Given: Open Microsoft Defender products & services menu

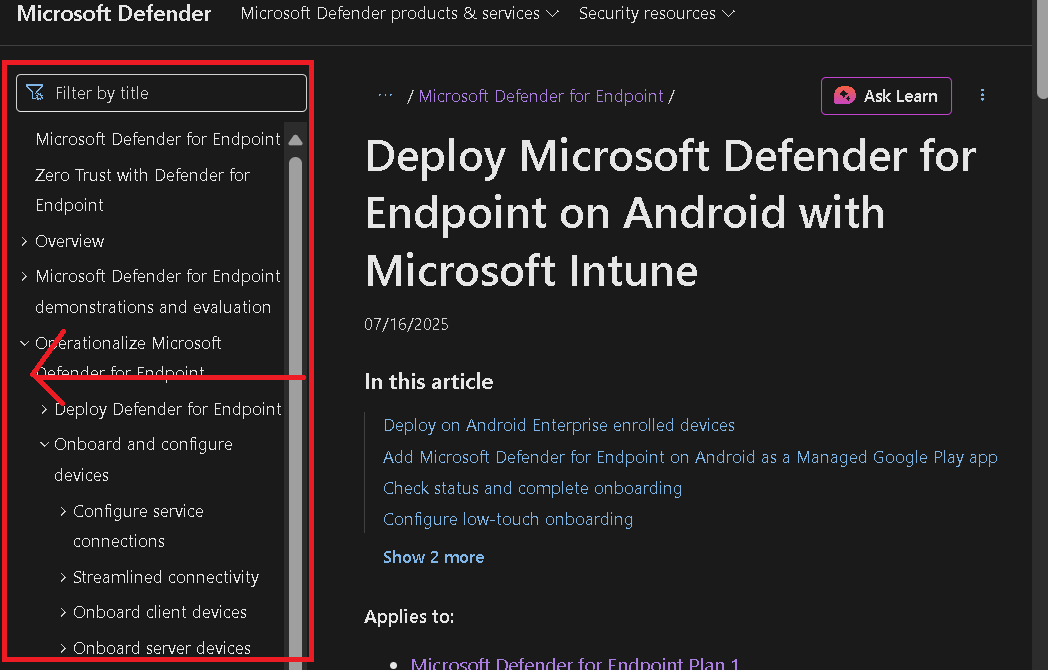Looking at the screenshot, I should pyautogui.click(x=399, y=13).
